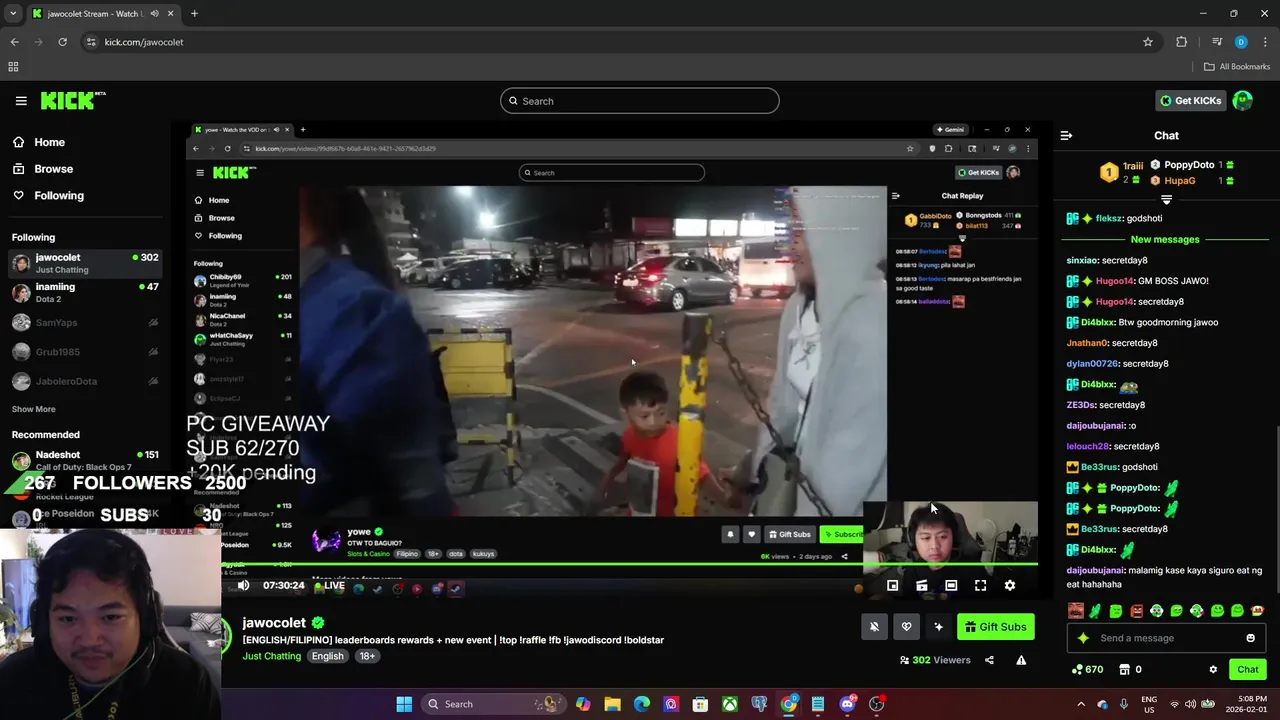Image resolution: width=1280 pixels, height=720 pixels.
Task: Share the stream
Action: pyautogui.click(x=989, y=660)
